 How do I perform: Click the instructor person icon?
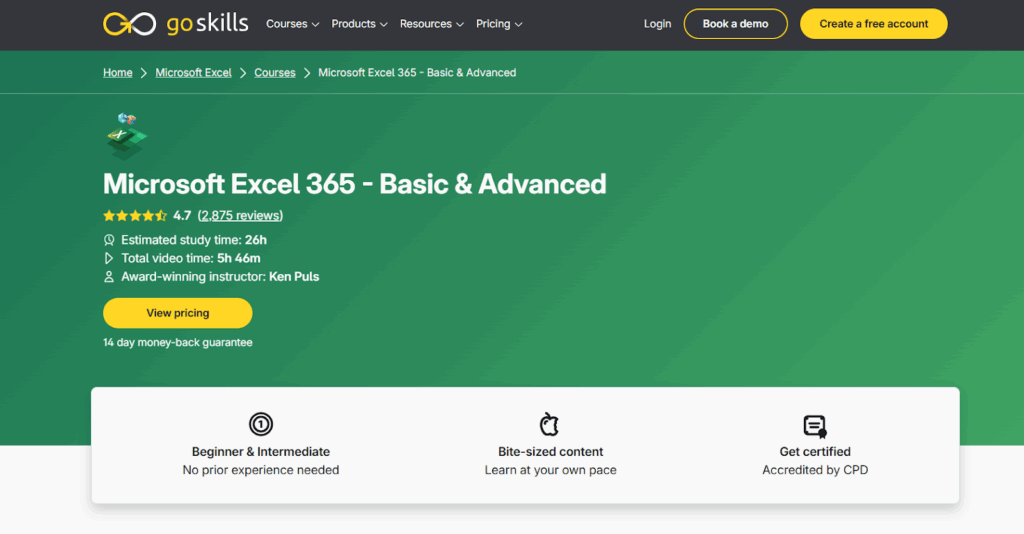[x=109, y=277]
